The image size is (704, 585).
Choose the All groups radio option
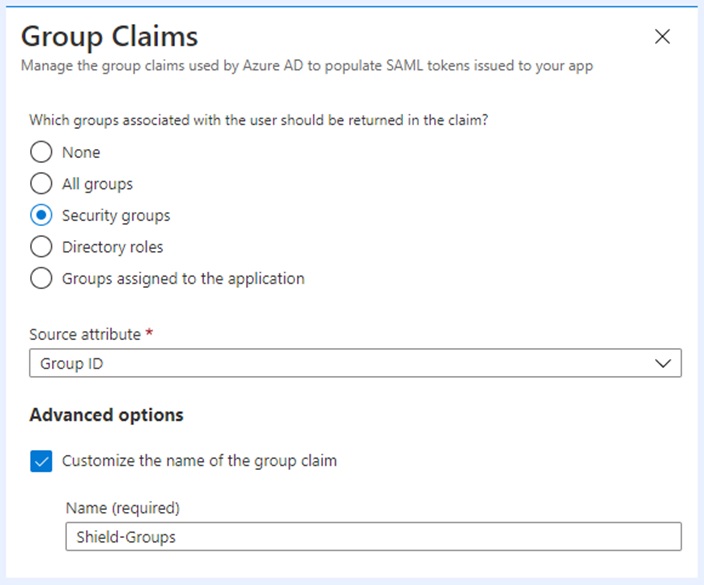click(x=41, y=184)
